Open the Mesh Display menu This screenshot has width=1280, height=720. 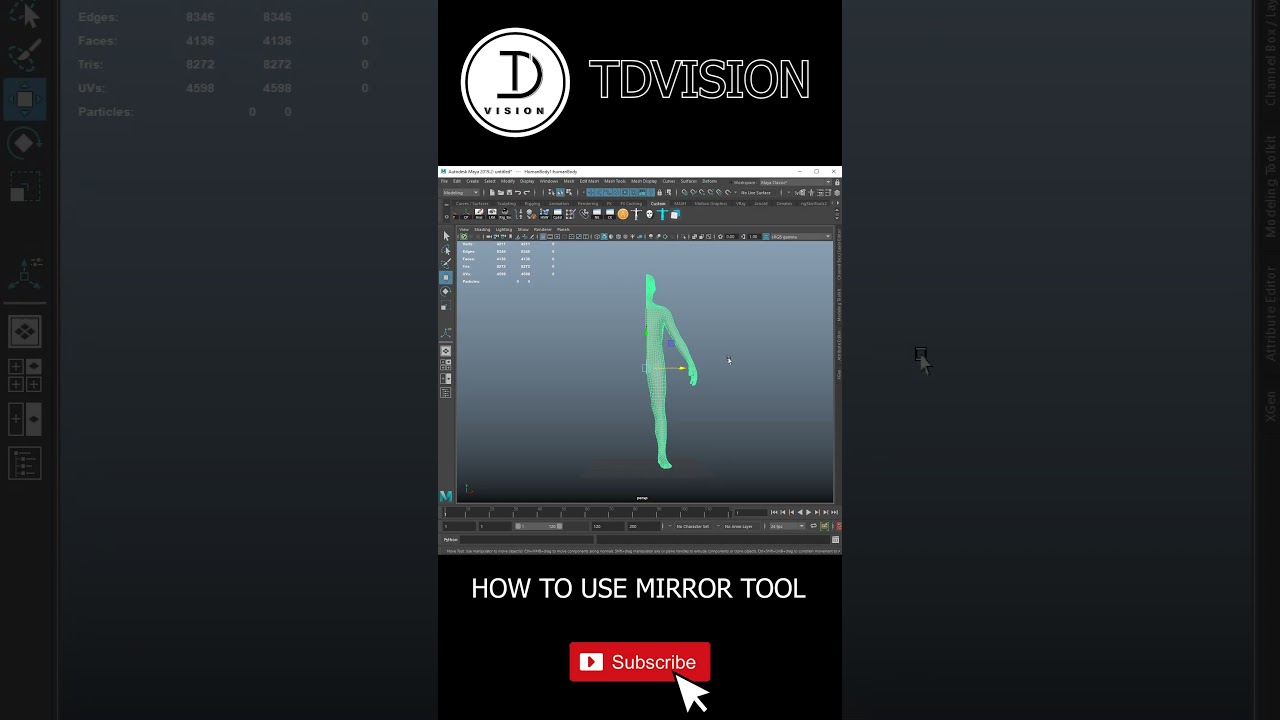(644, 181)
